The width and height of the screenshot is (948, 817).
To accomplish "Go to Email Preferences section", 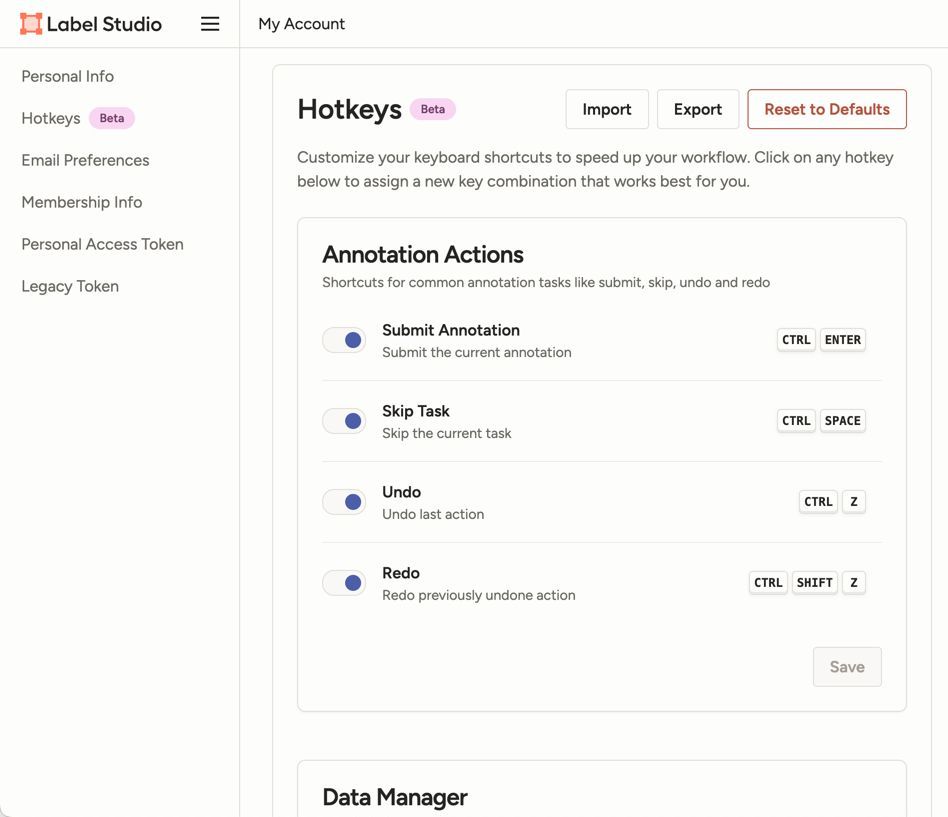I will [85, 160].
